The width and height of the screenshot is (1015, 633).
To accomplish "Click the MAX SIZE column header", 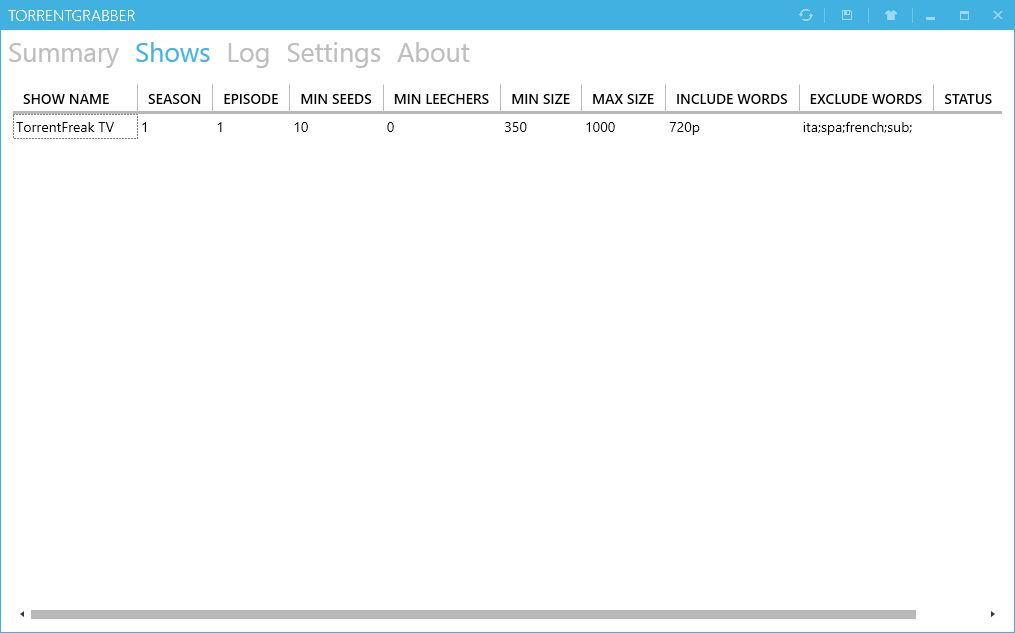I will (x=623, y=98).
